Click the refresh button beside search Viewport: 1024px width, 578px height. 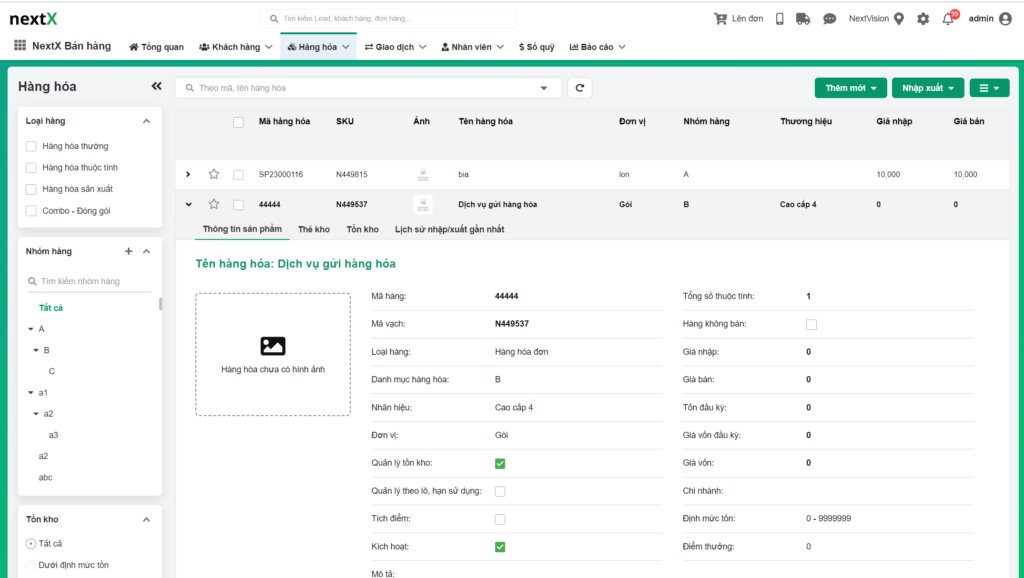(x=579, y=88)
